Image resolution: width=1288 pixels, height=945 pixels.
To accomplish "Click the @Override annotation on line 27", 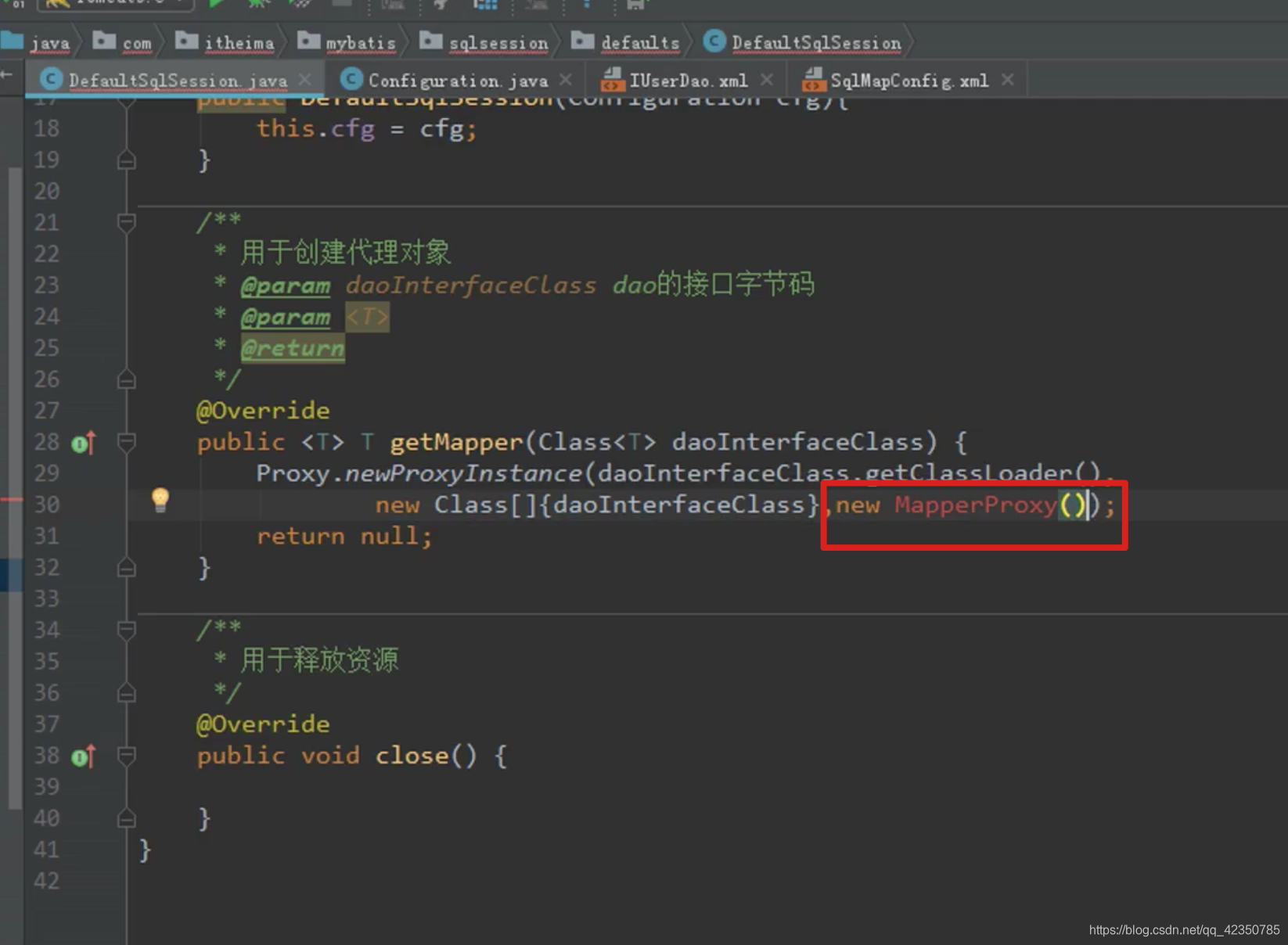I will 263,411.
